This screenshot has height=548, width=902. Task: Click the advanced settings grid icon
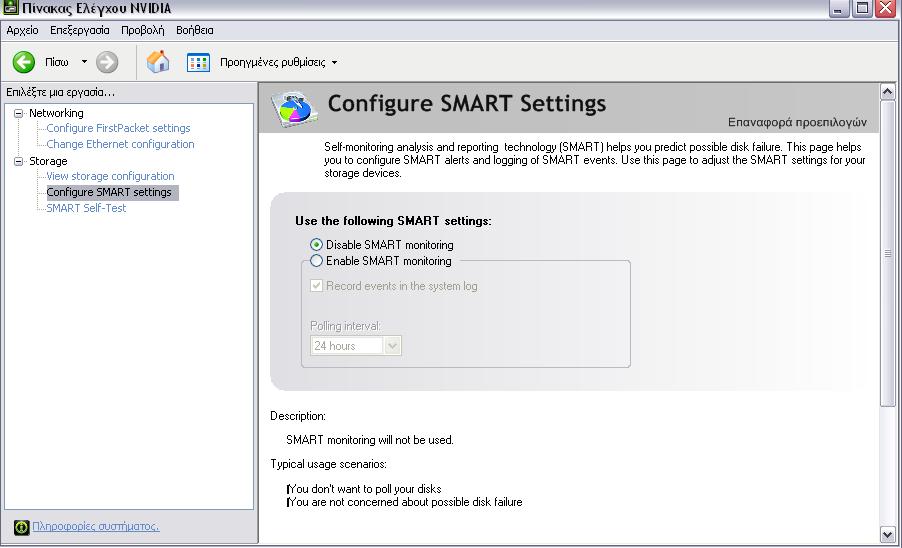(198, 62)
